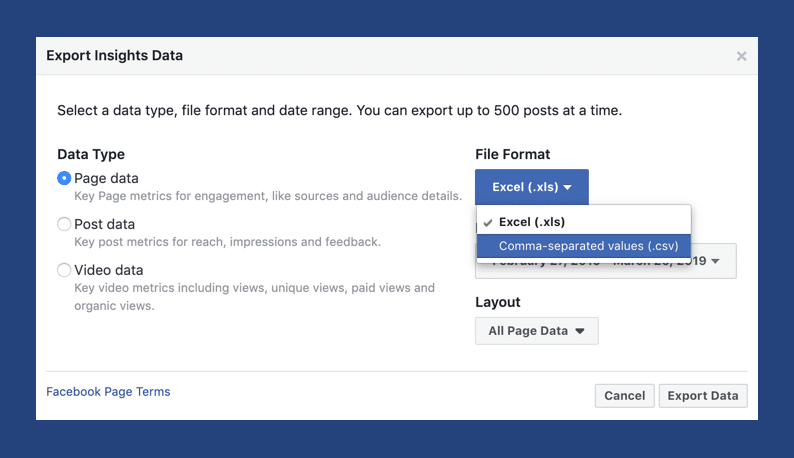The image size is (794, 458).
Task: Pick the Video data radio button
Action: click(x=64, y=270)
